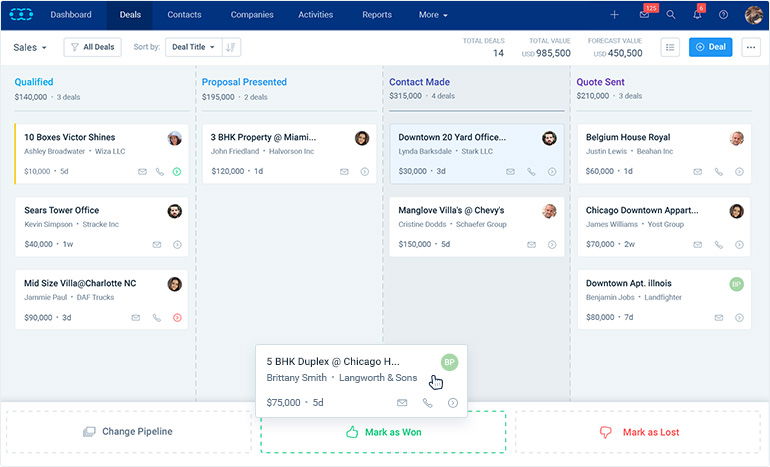770x467 pixels.
Task: Open the Belgium House Royal deal title
Action: [628, 137]
